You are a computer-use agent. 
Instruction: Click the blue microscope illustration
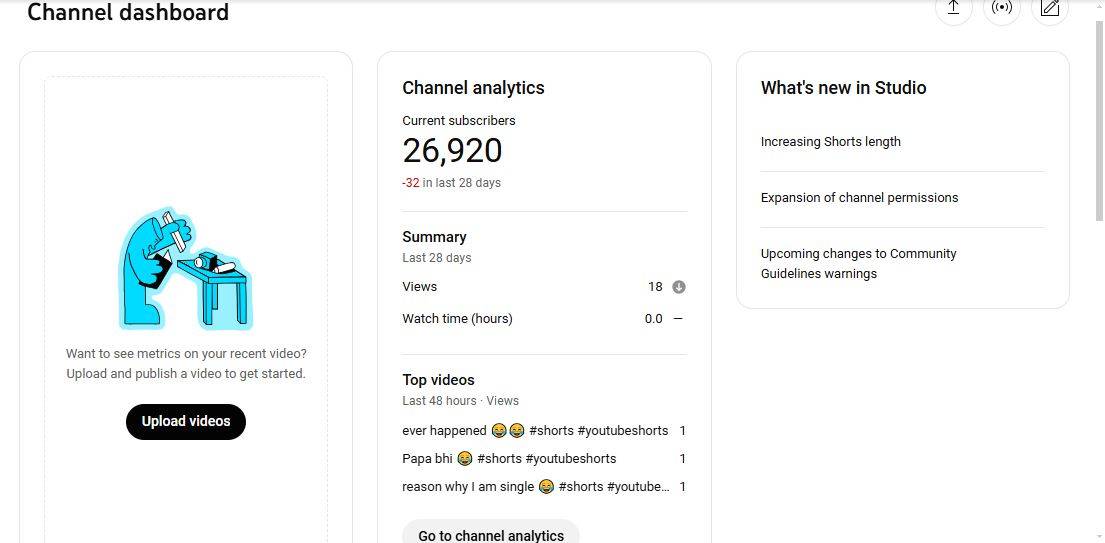click(186, 269)
